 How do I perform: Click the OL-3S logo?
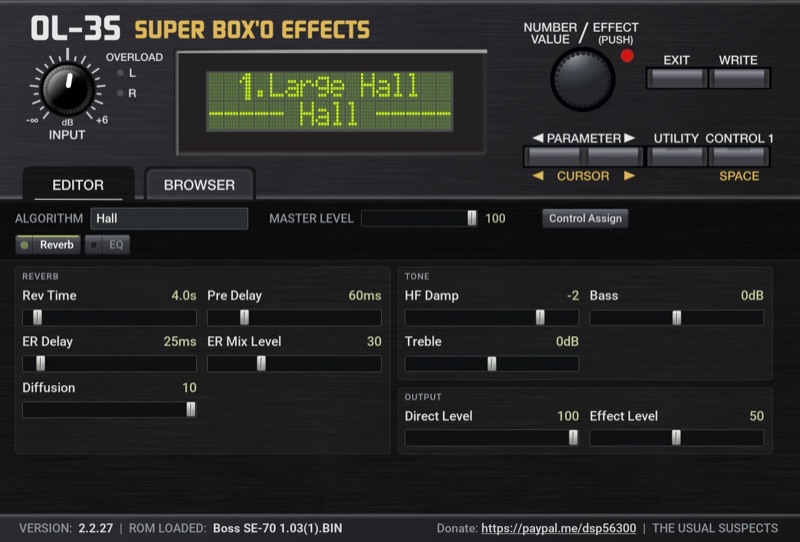[76, 29]
